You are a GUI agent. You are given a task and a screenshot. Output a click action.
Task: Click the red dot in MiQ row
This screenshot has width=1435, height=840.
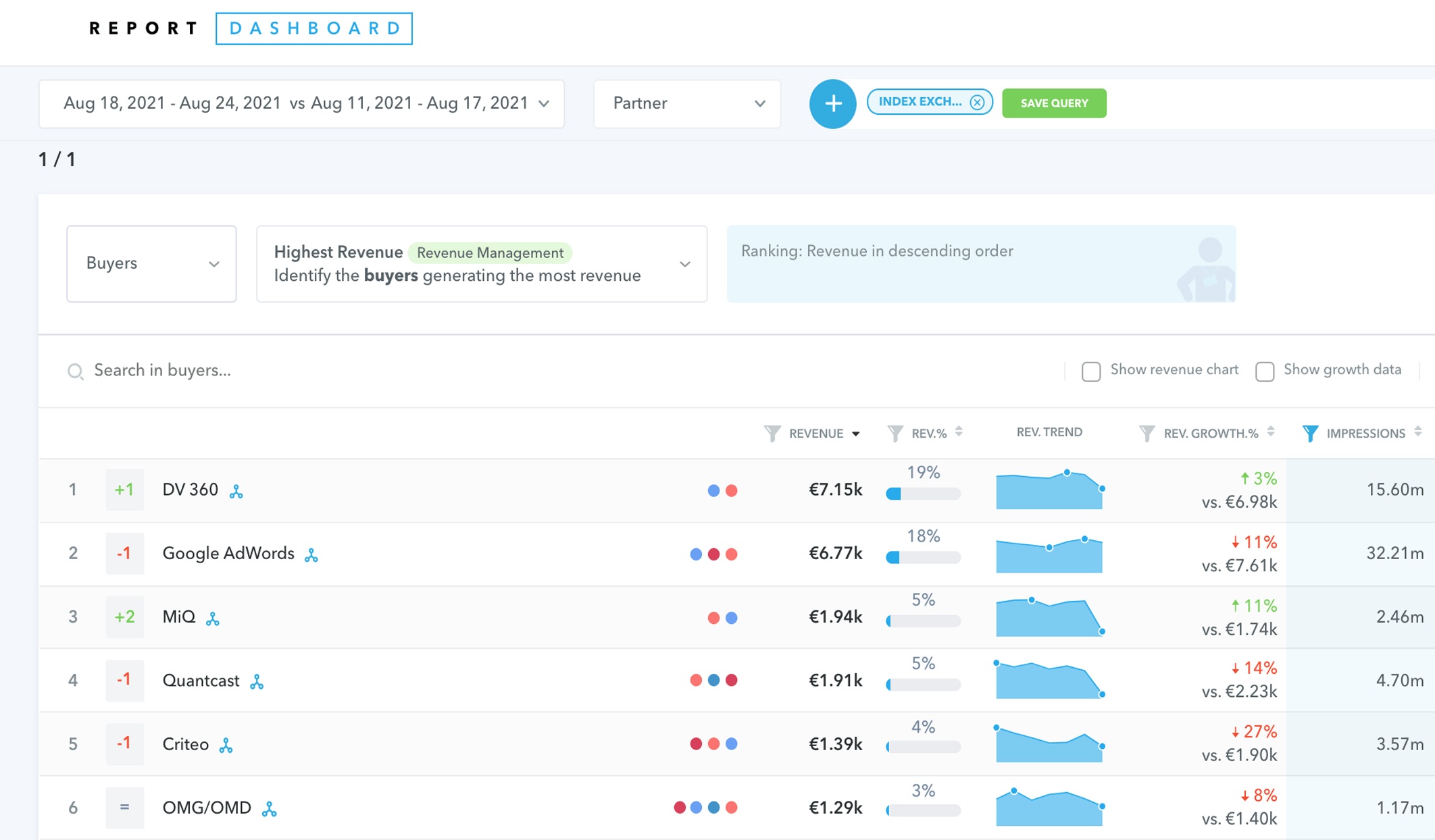click(713, 618)
